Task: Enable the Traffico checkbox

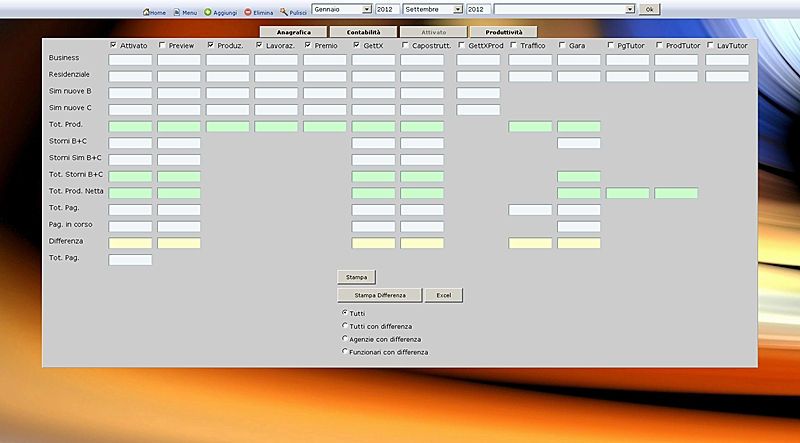Action: click(x=513, y=45)
